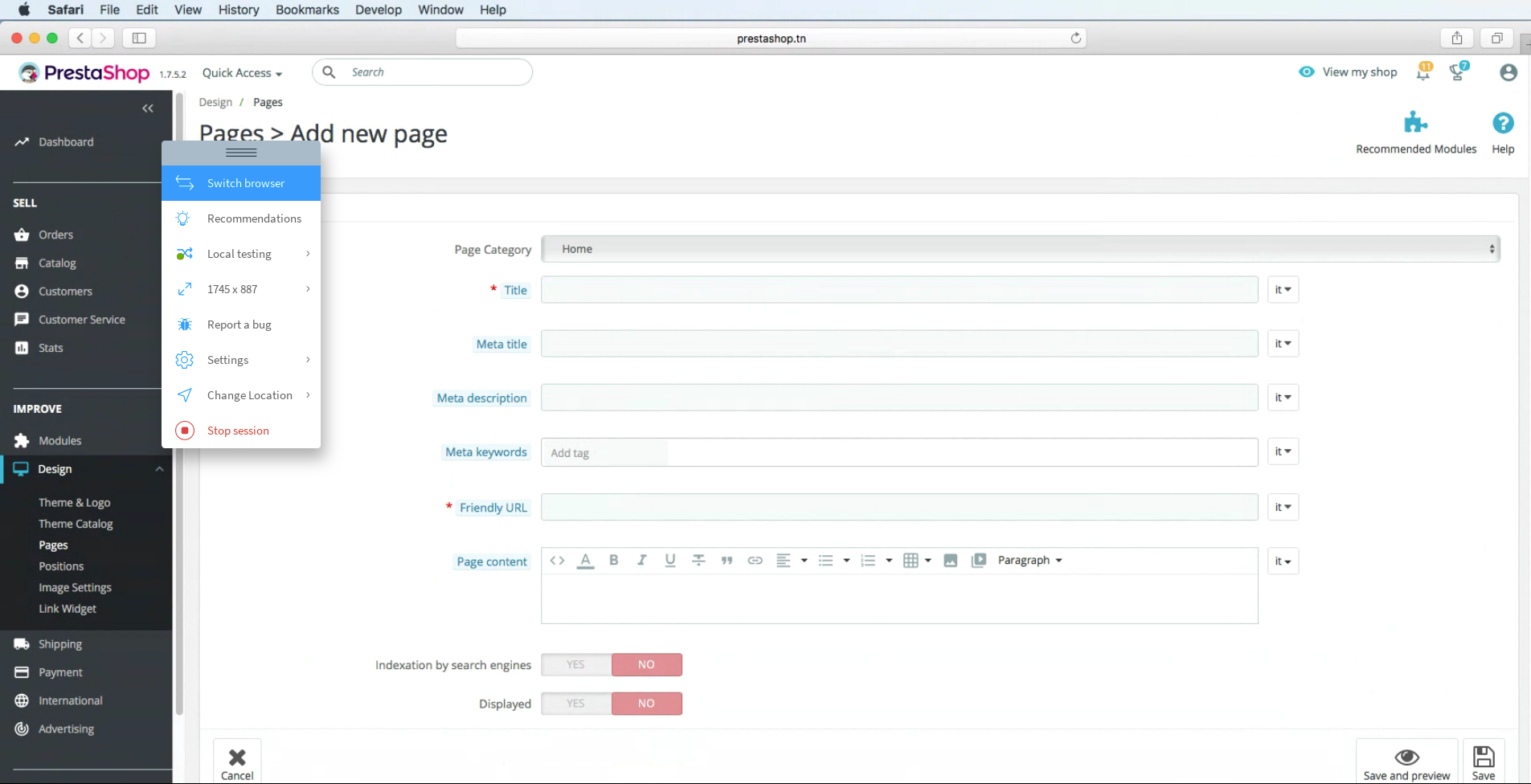Open Settings submenu in floating menu
The height and width of the screenshot is (784, 1531).
click(x=241, y=360)
